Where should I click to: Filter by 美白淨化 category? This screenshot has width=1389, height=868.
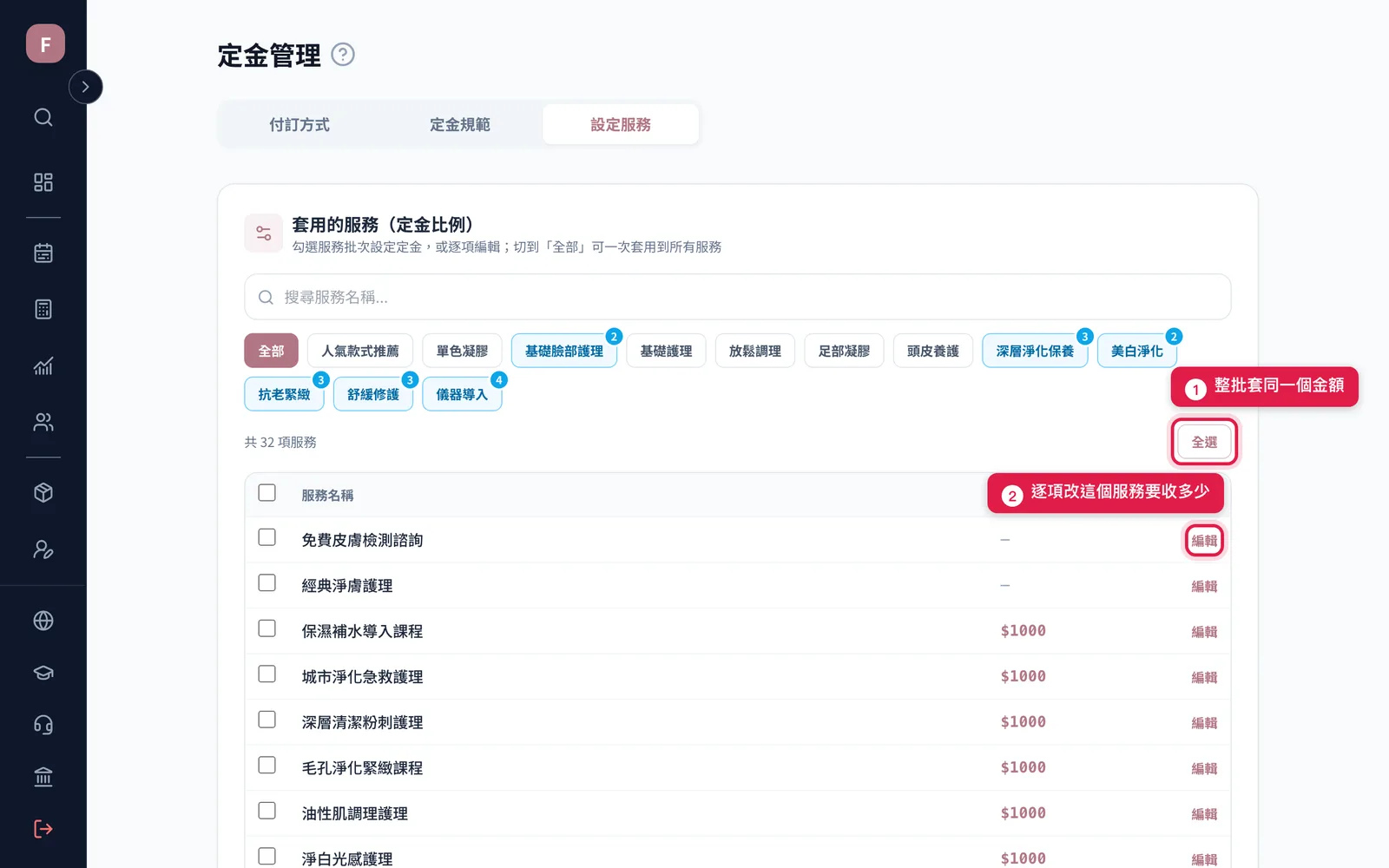pyautogui.click(x=1136, y=351)
